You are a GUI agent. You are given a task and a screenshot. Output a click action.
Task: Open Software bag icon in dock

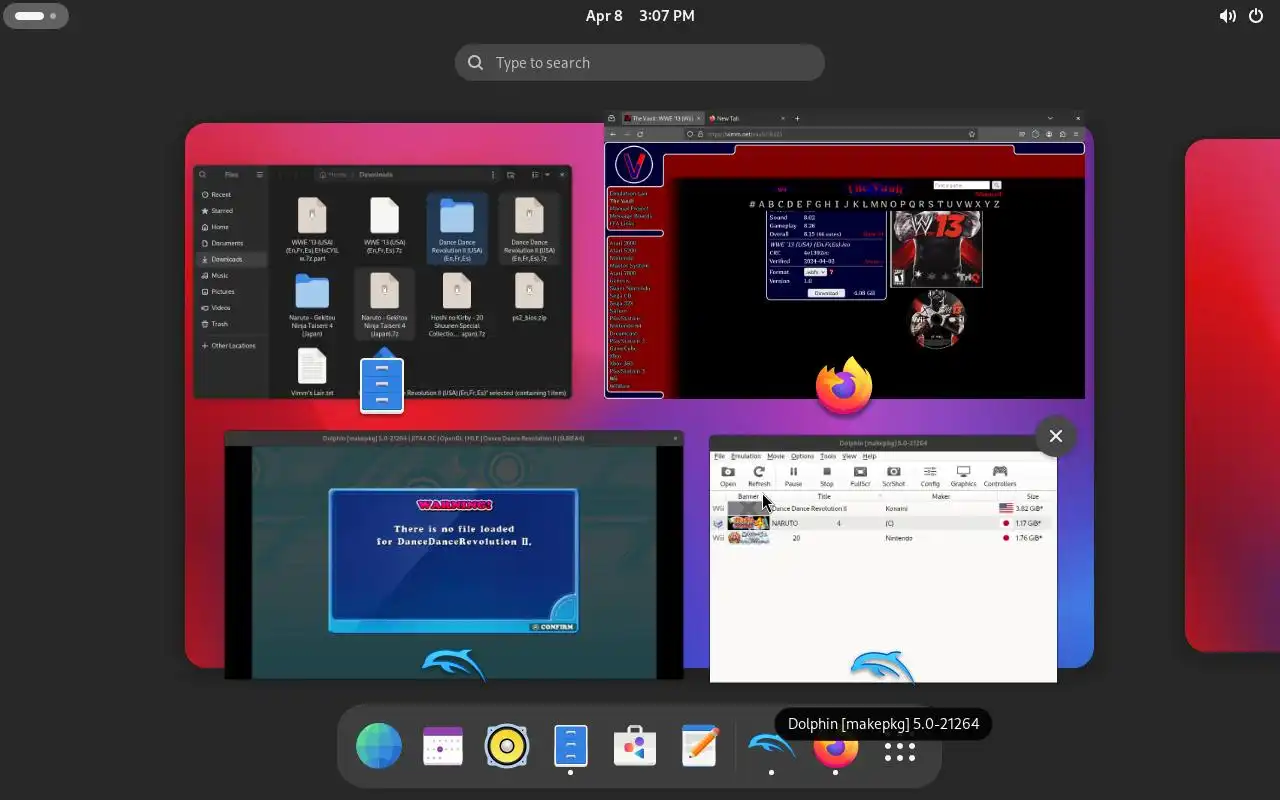(635, 746)
